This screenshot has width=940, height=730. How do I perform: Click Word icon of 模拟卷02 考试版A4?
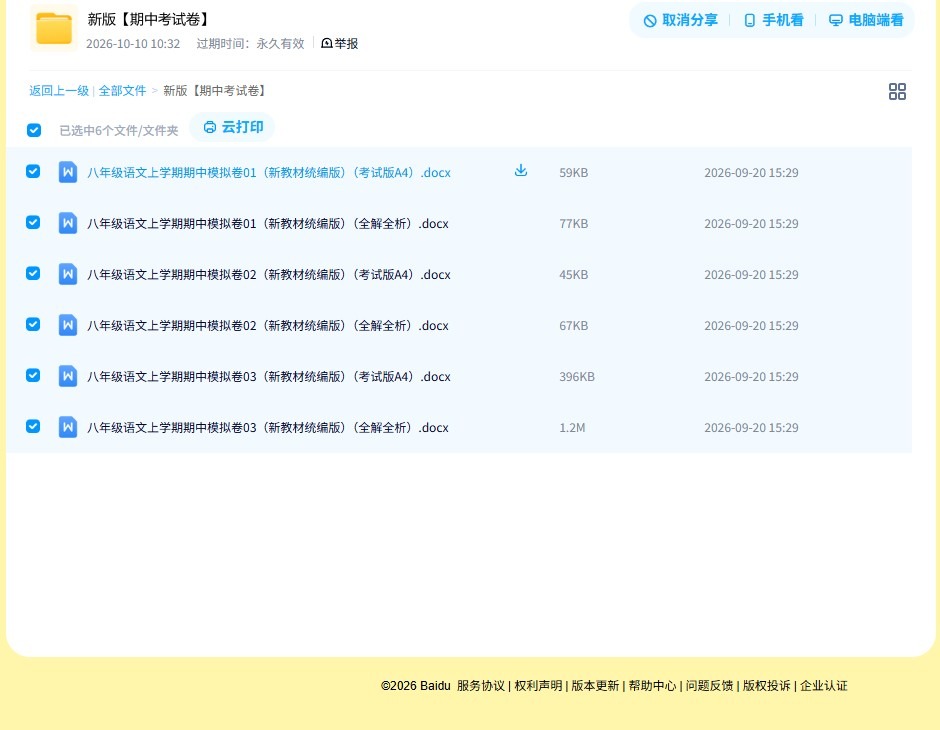[x=68, y=274]
